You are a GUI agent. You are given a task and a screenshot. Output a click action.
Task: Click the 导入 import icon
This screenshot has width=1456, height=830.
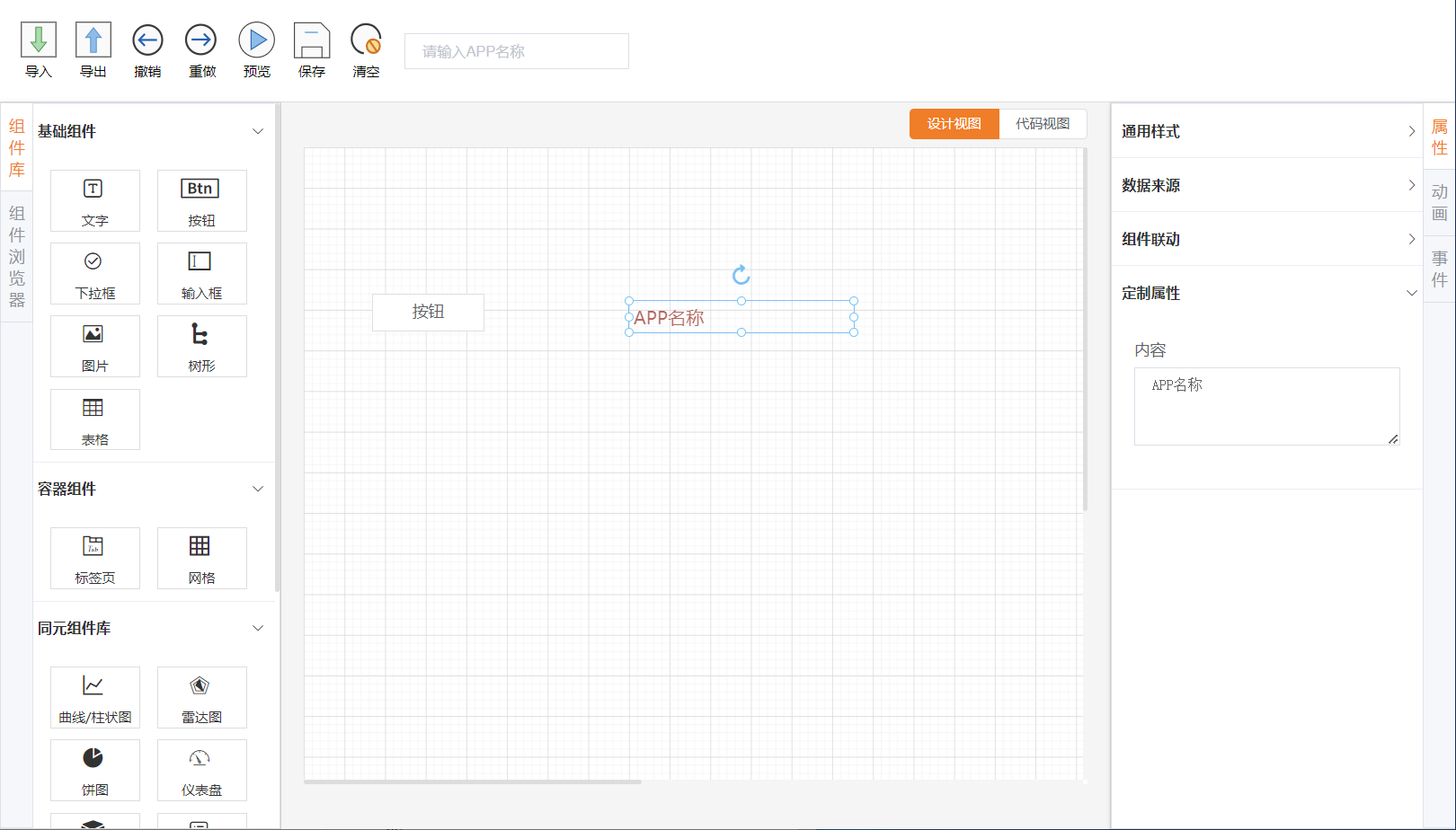point(39,40)
